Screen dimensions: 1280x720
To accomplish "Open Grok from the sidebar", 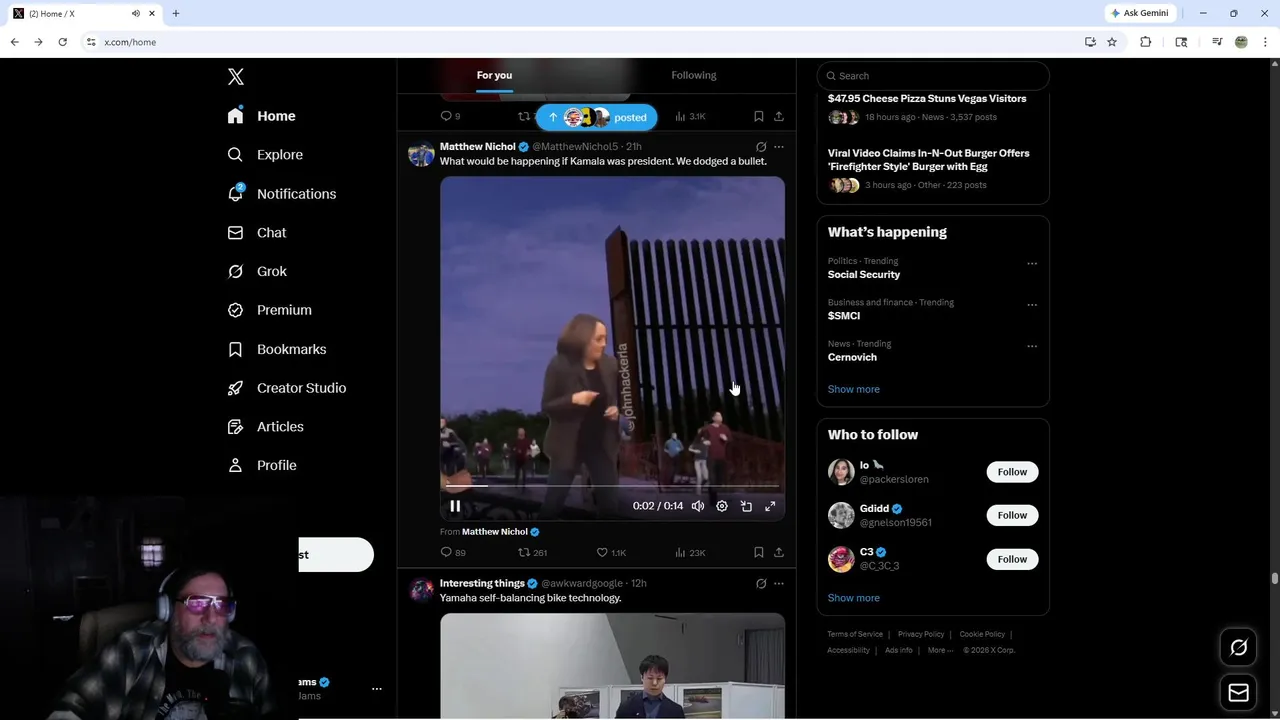I will click(257, 271).
